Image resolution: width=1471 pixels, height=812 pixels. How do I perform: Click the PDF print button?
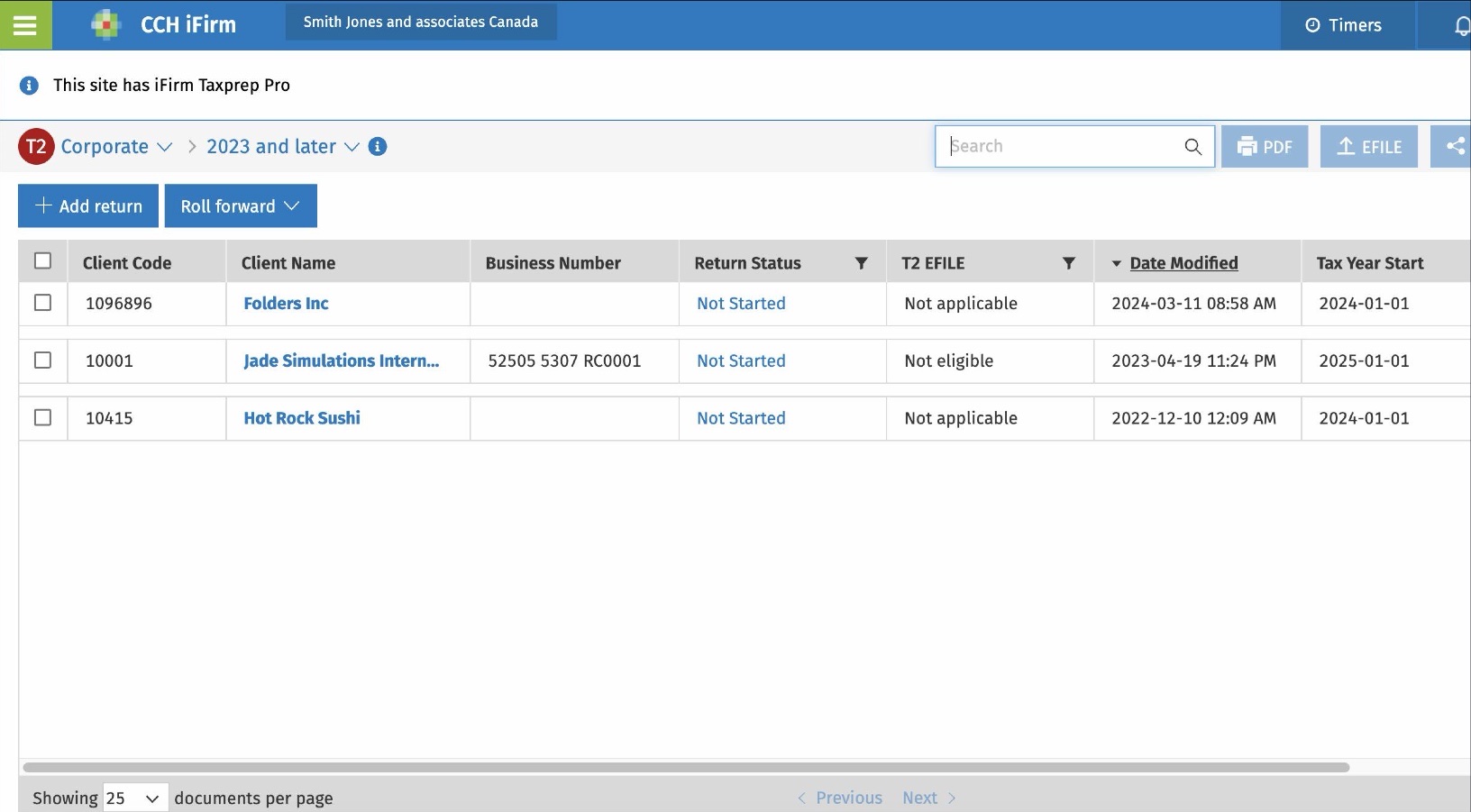pos(1265,146)
